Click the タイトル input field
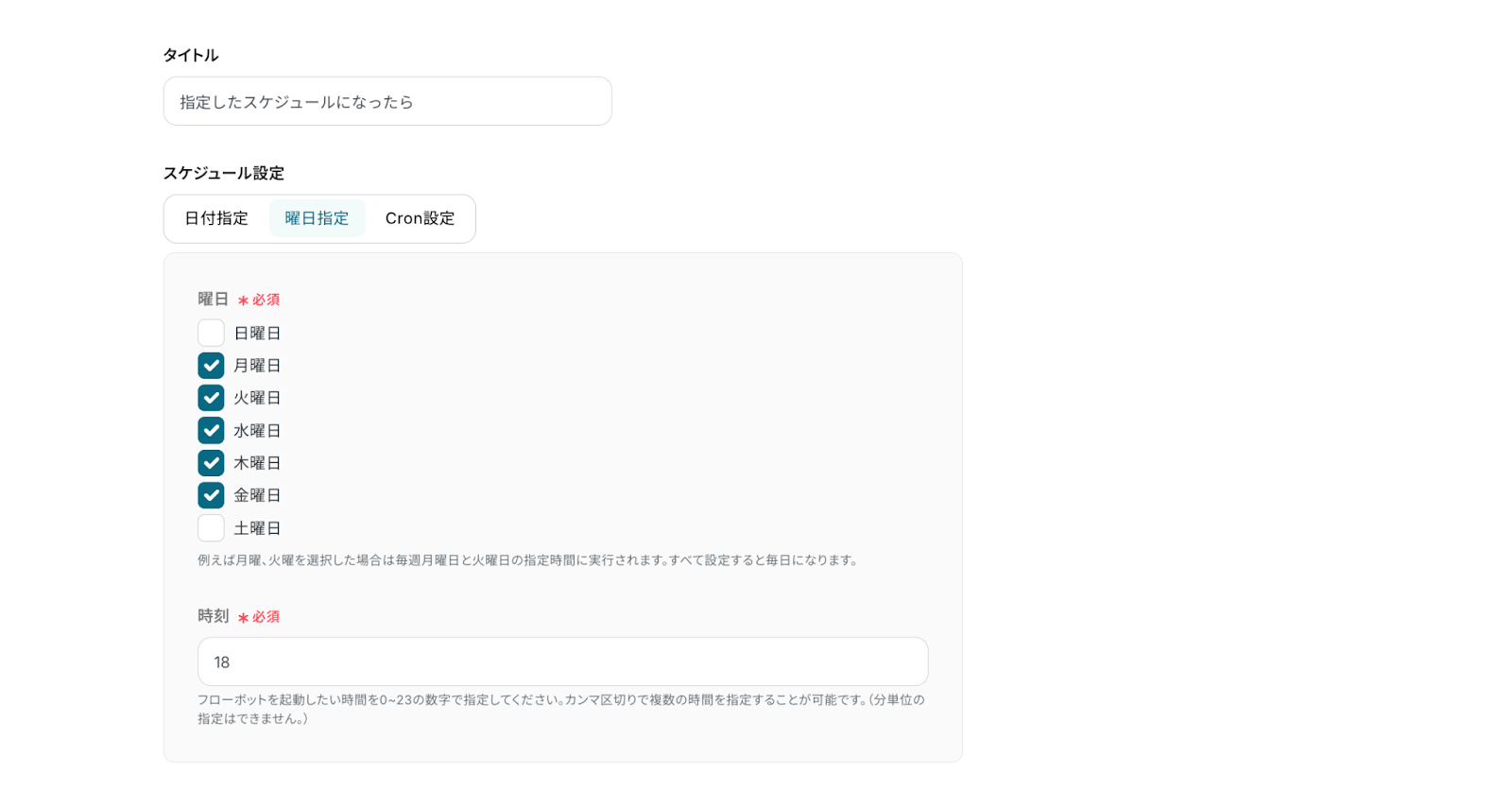Screen dimensions: 1512x791 [387, 101]
